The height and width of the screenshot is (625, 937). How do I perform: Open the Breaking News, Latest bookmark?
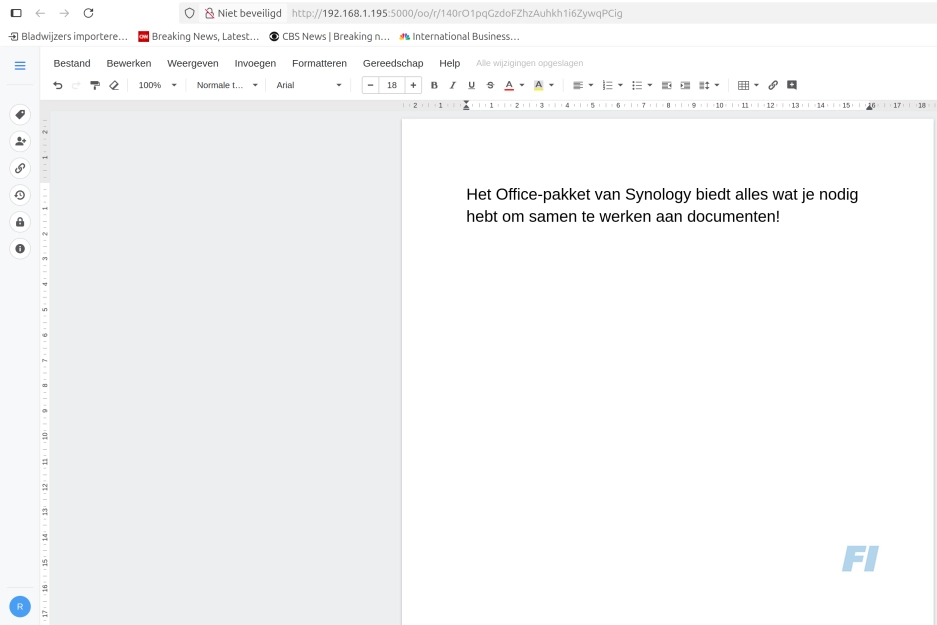198,36
